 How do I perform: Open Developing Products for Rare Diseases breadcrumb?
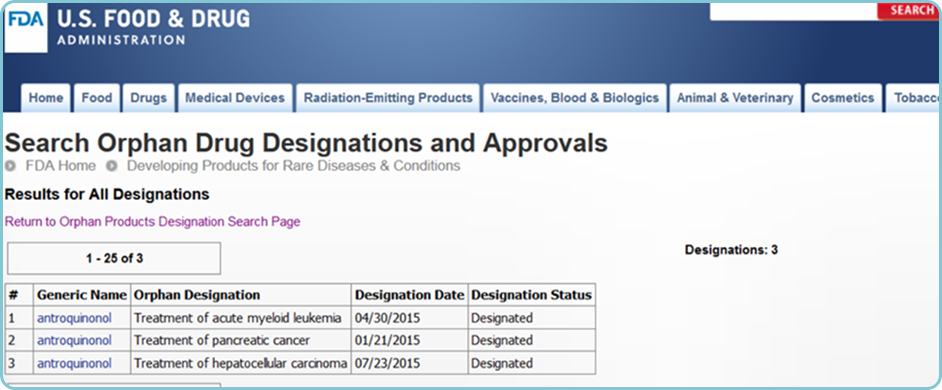294,166
